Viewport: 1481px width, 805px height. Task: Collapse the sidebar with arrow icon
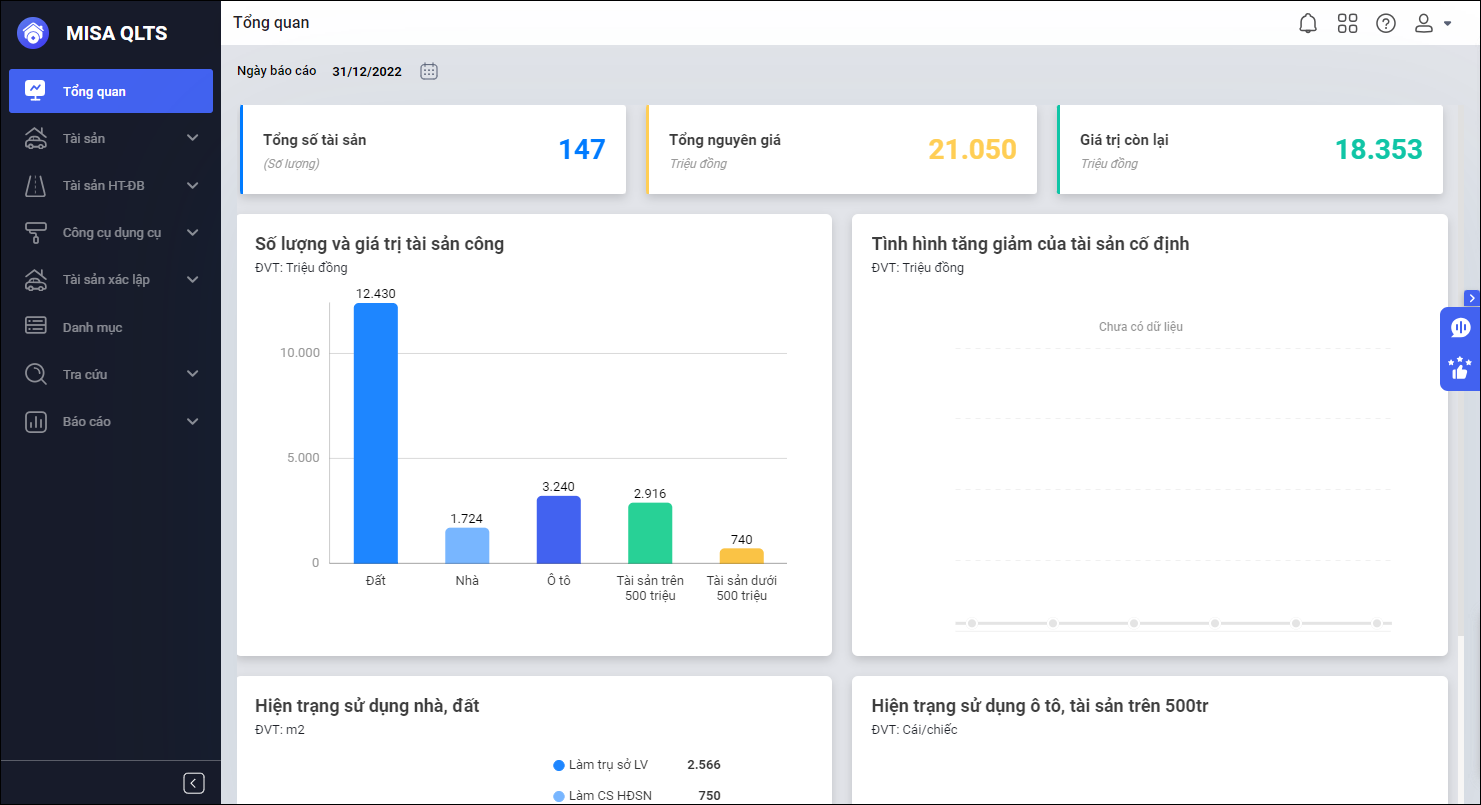pyautogui.click(x=194, y=783)
